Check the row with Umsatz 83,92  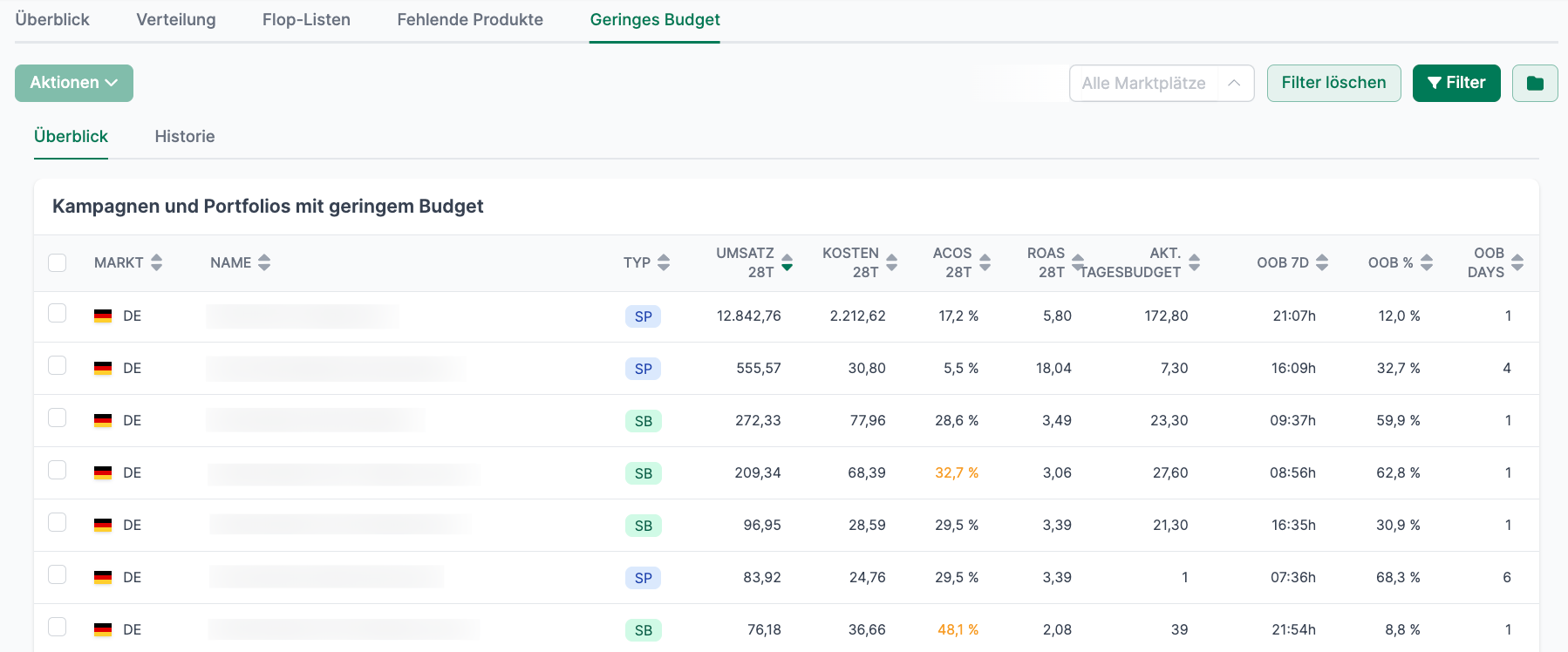click(x=58, y=574)
